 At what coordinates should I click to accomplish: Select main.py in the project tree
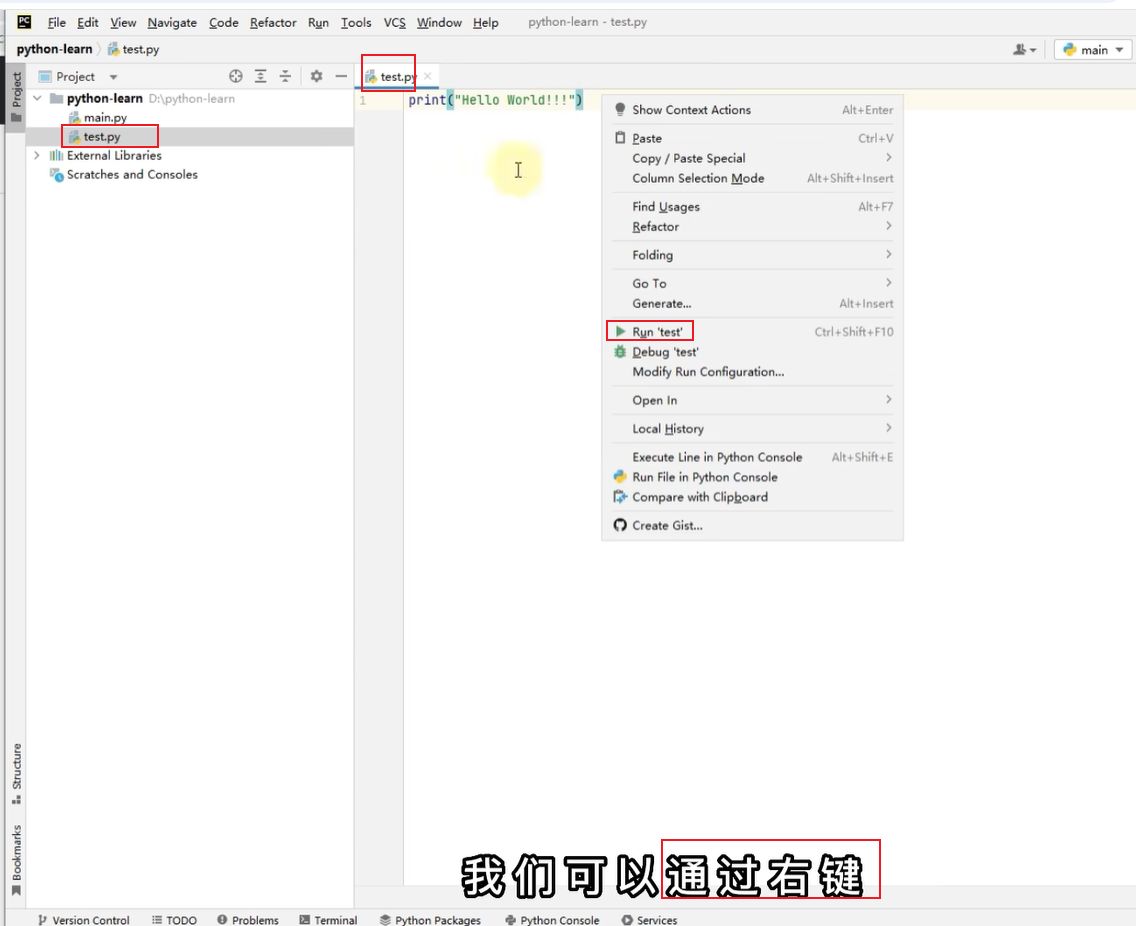pos(105,118)
